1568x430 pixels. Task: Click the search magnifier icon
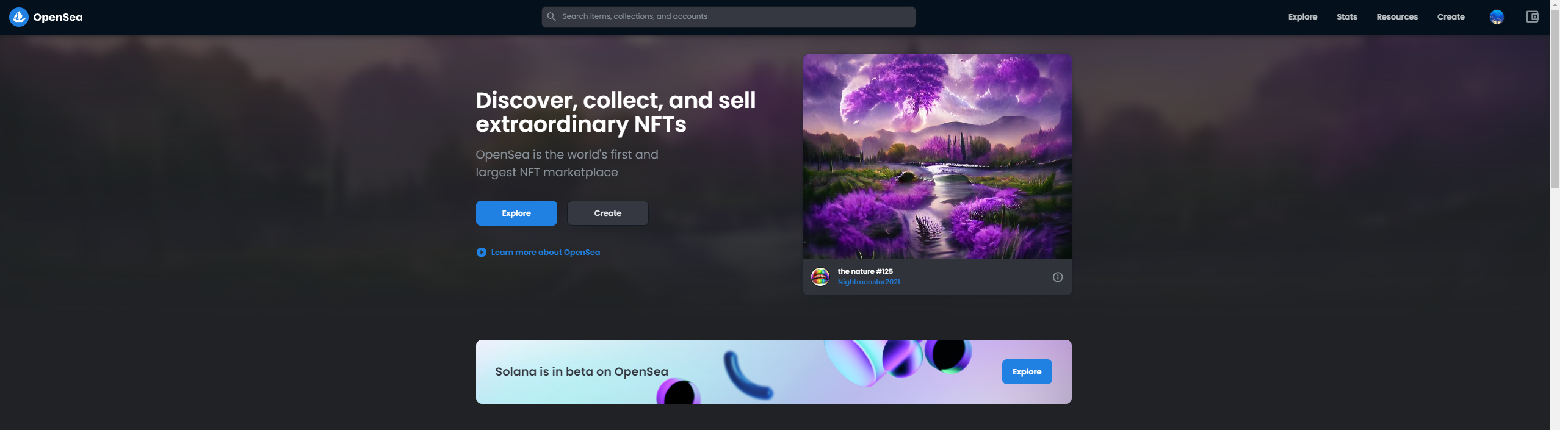pos(551,16)
